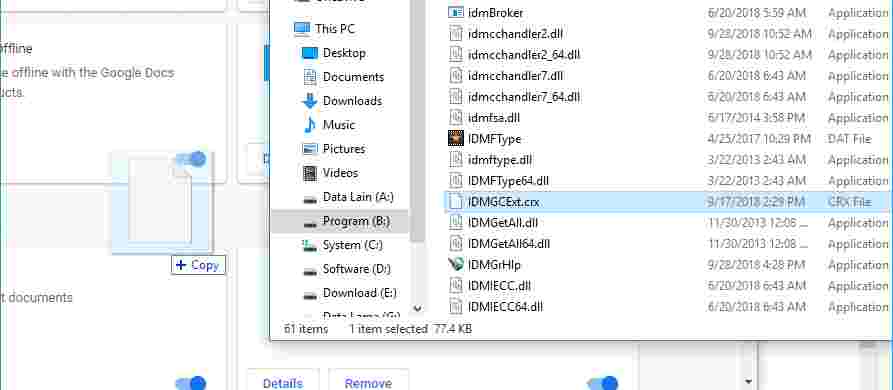
Task: Select the idmcchandler7_64.dll file icon
Action: pyautogui.click(x=456, y=97)
